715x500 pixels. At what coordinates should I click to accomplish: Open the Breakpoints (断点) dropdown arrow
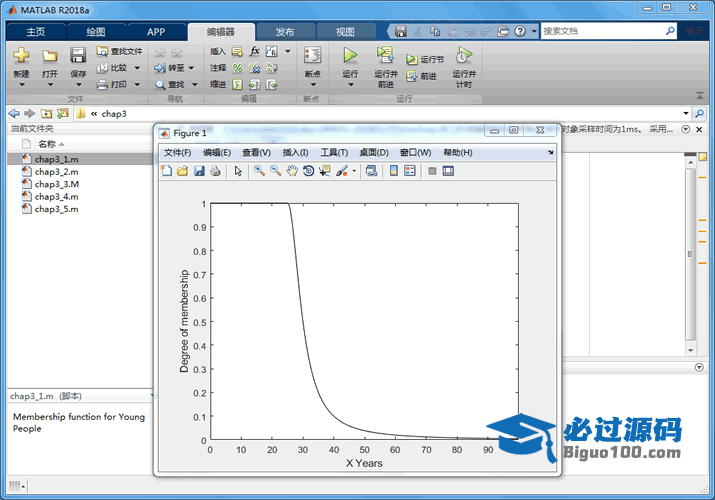pyautogui.click(x=313, y=85)
